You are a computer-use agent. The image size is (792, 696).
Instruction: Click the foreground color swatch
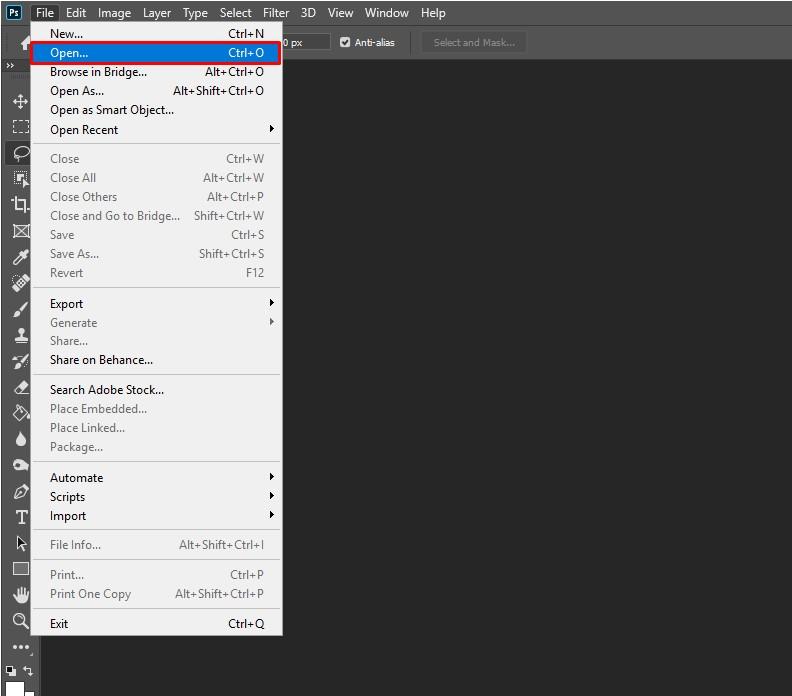[15, 688]
